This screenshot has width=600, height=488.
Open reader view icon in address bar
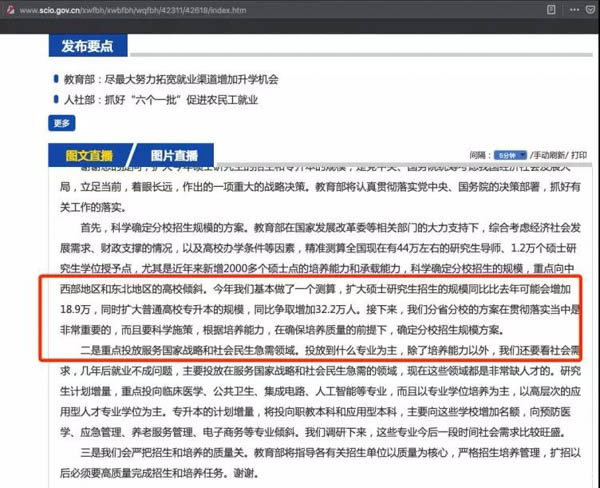tap(551, 10)
